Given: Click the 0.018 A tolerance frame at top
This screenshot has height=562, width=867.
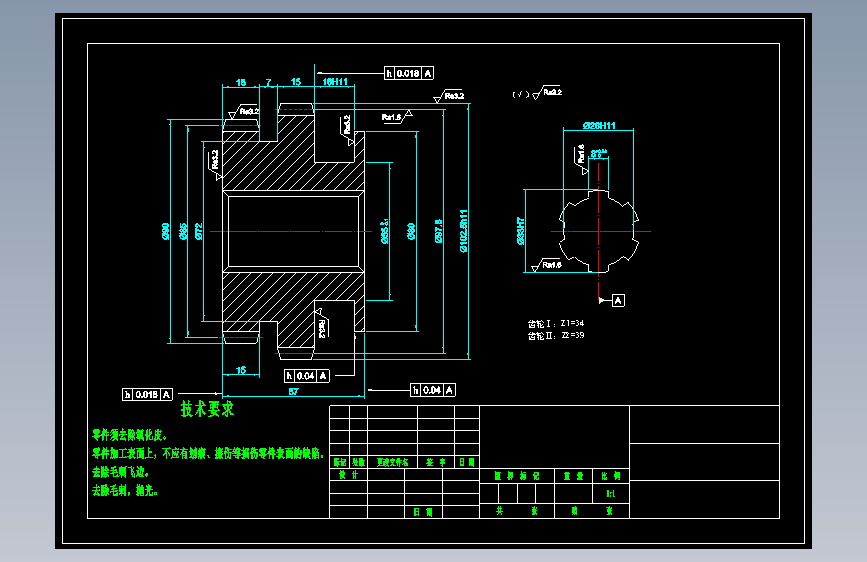Looking at the screenshot, I should pyautogui.click(x=409, y=73).
